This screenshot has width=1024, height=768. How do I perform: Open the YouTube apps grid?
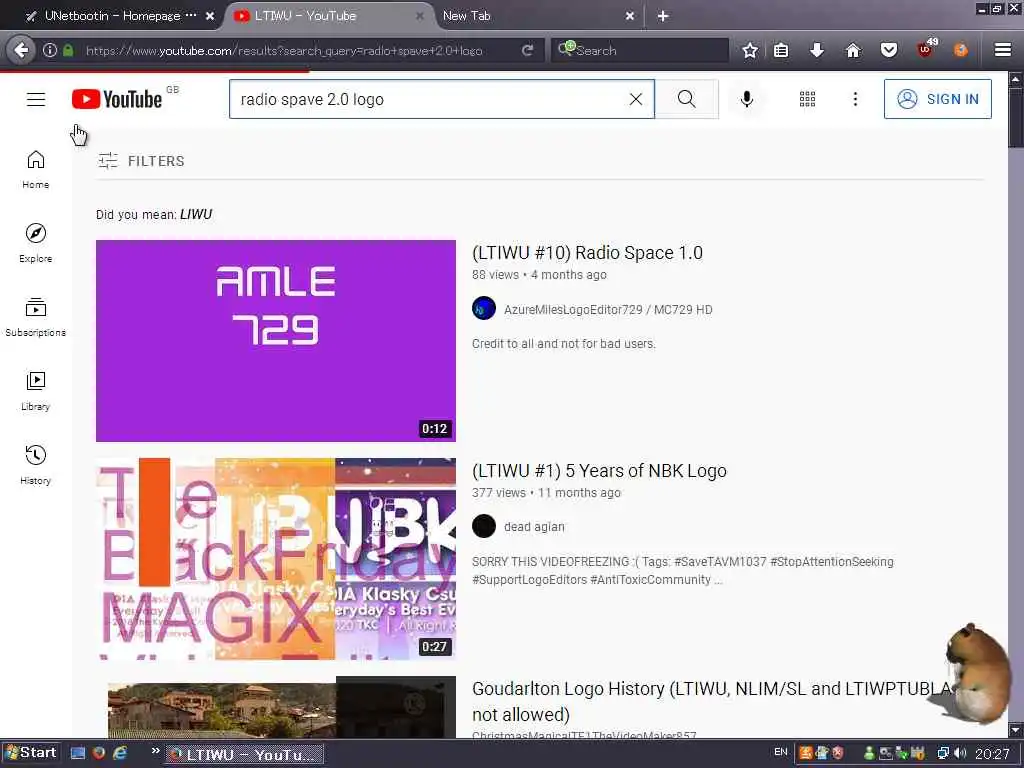(x=807, y=99)
